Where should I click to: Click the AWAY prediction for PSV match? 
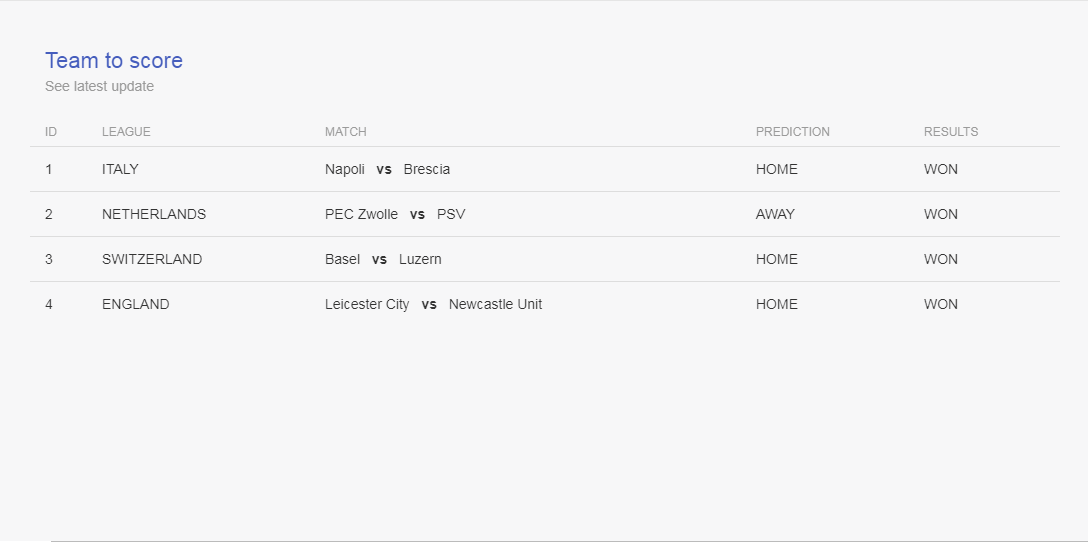[775, 214]
